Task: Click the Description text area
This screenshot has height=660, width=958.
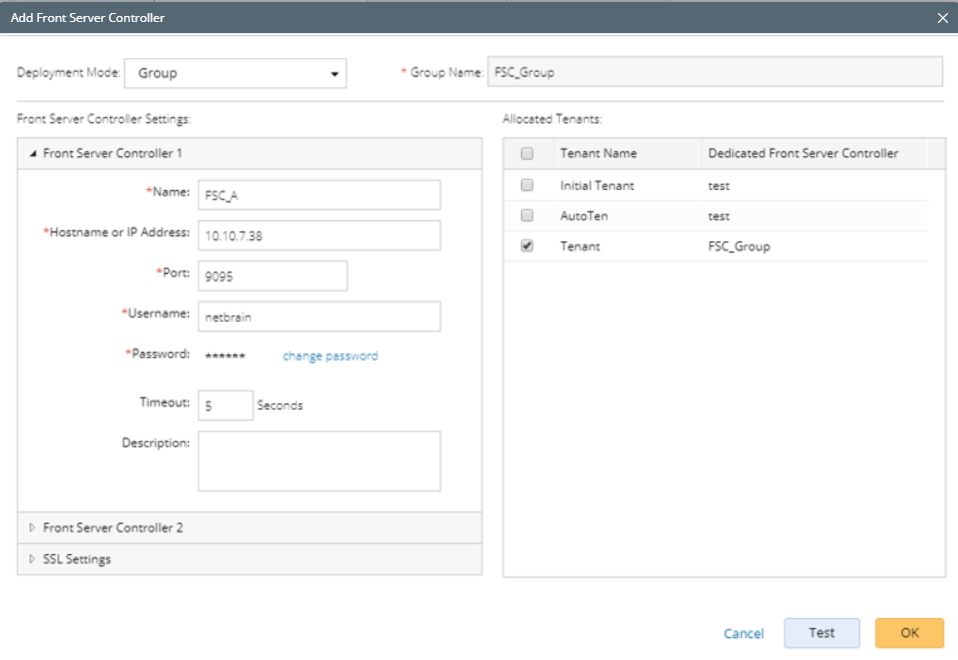Action: 319,461
